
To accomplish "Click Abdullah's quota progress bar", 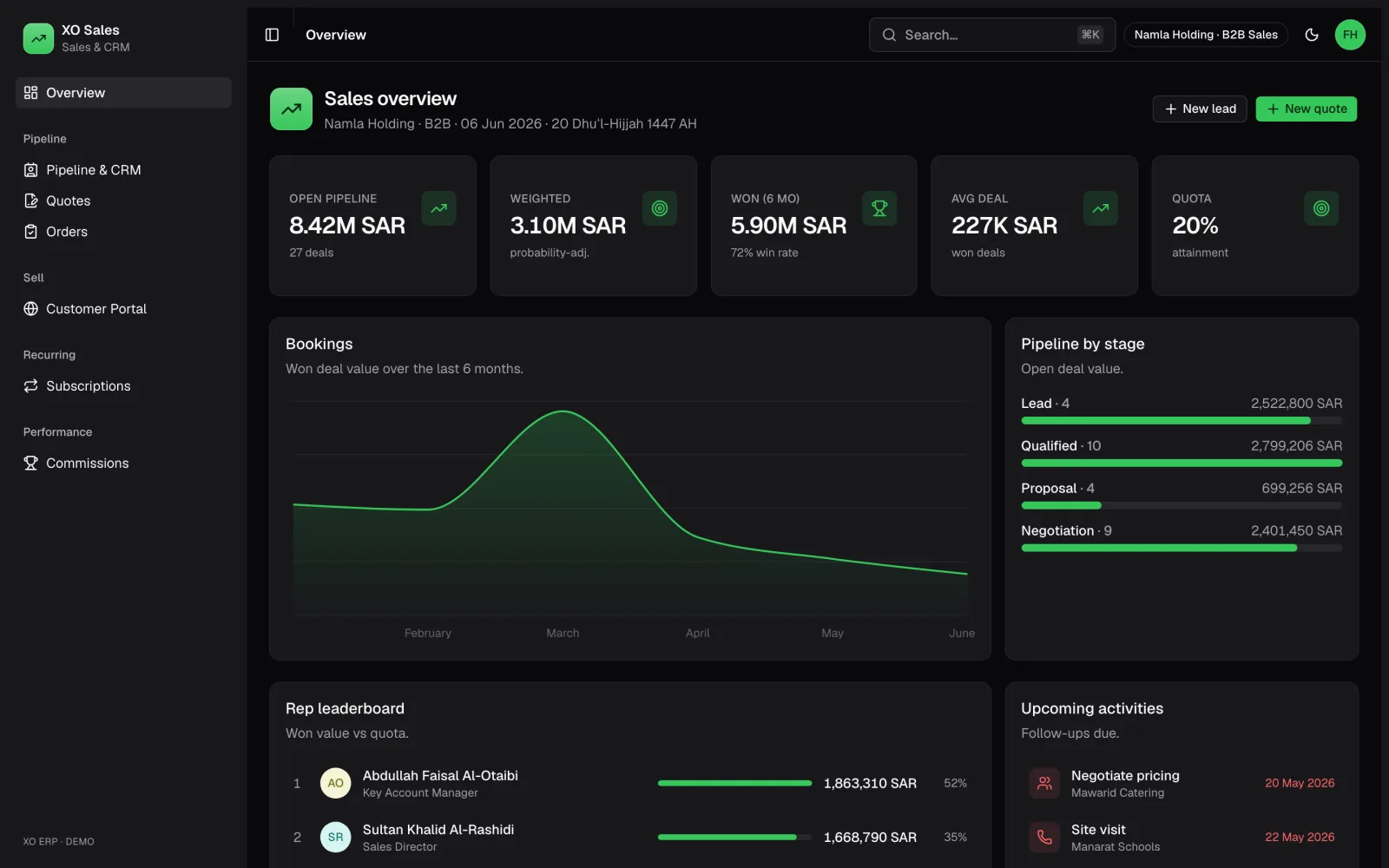I will point(734,783).
